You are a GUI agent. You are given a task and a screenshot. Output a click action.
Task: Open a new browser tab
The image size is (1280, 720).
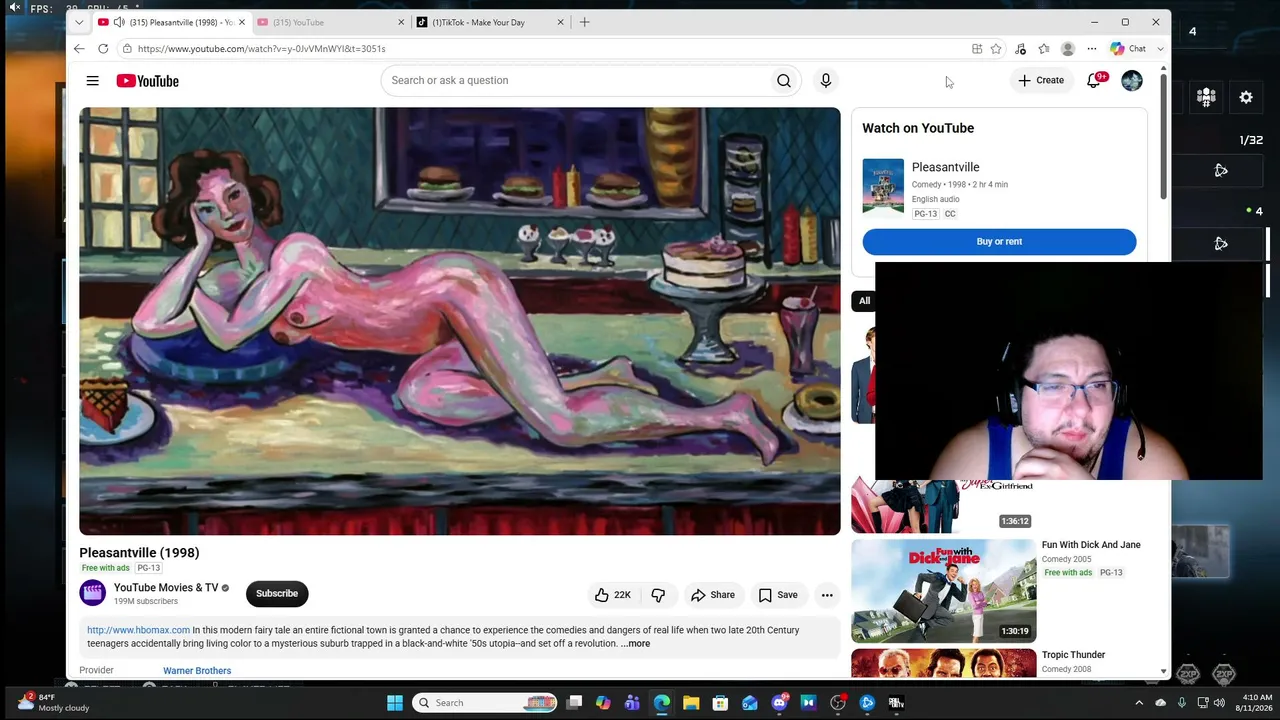point(585,22)
